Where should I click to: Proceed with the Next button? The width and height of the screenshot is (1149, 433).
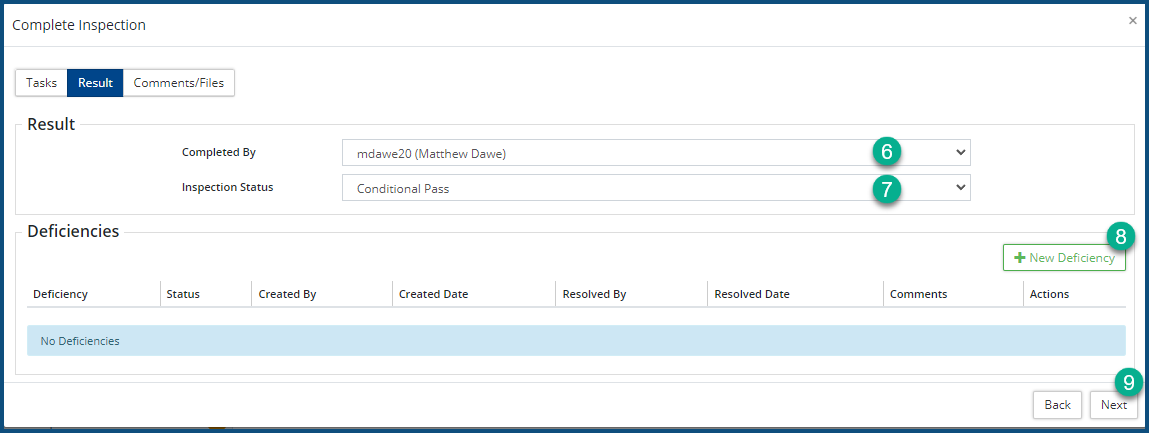coord(1113,405)
